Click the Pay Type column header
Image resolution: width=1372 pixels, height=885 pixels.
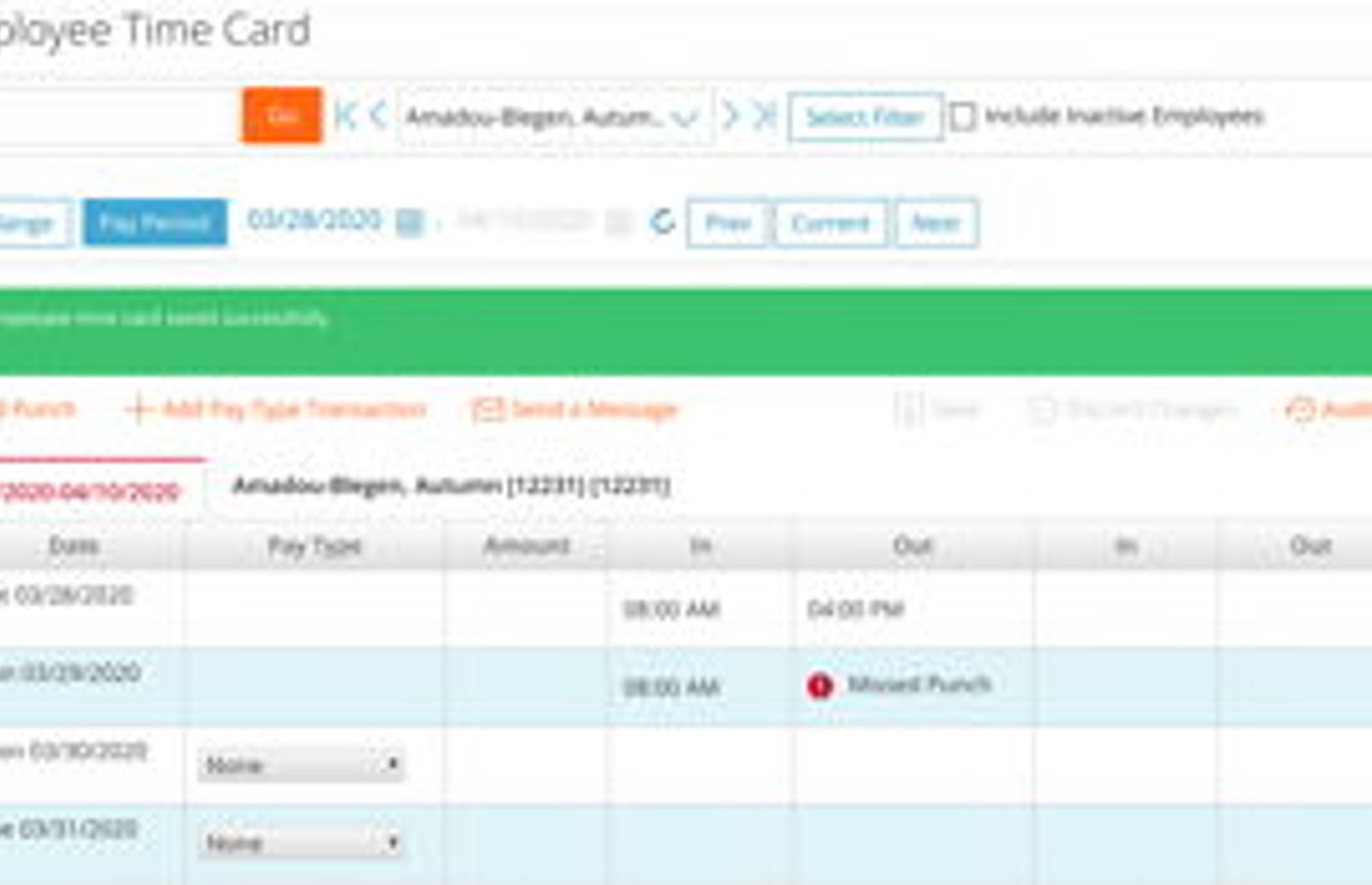(314, 546)
